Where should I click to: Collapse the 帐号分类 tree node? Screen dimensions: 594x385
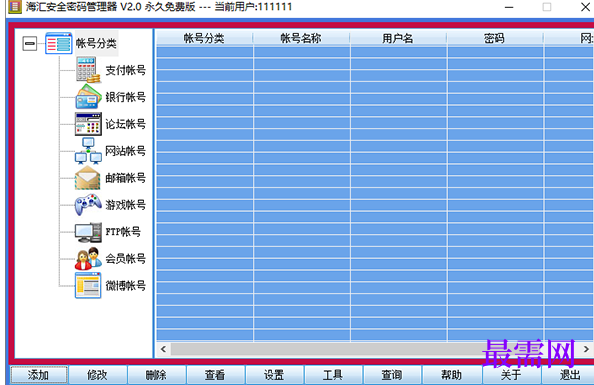coord(30,44)
